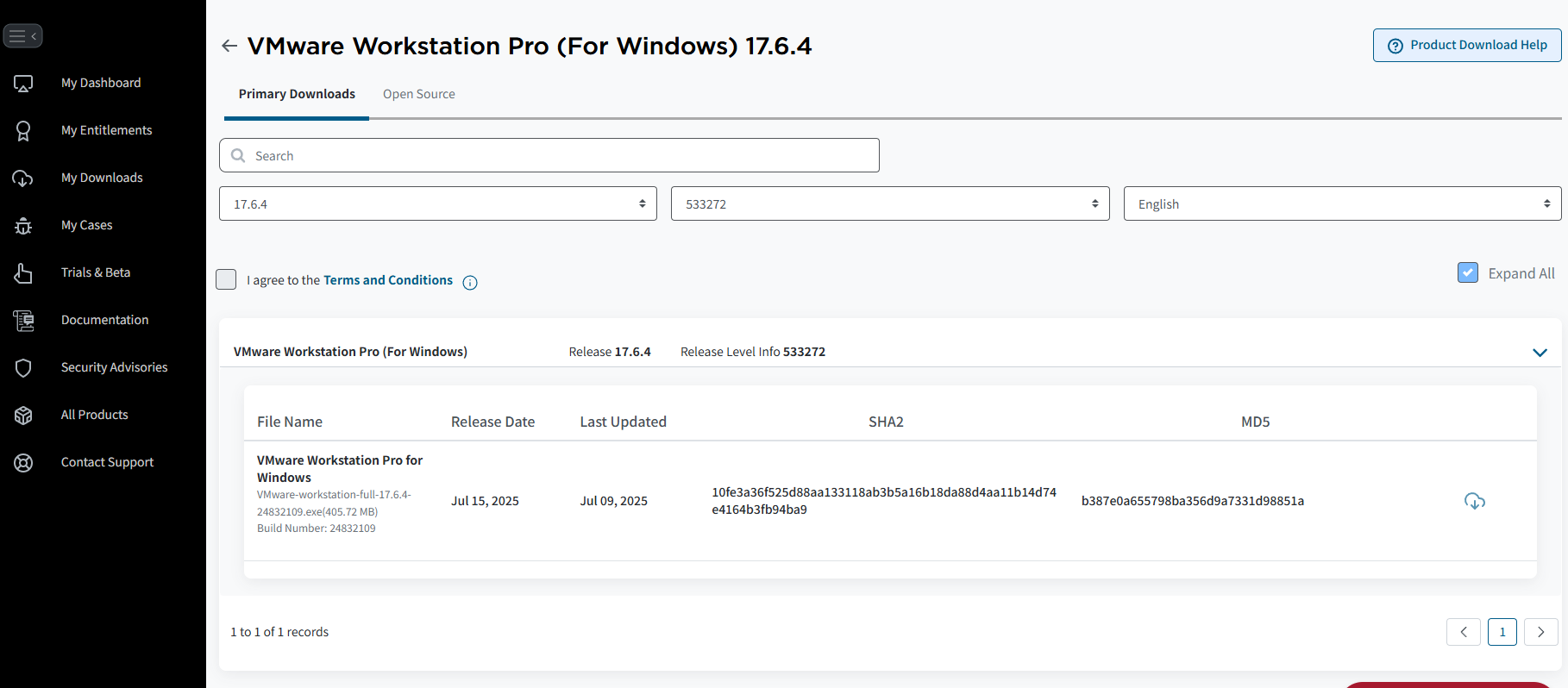Open Trials & Beta menu item

(96, 272)
